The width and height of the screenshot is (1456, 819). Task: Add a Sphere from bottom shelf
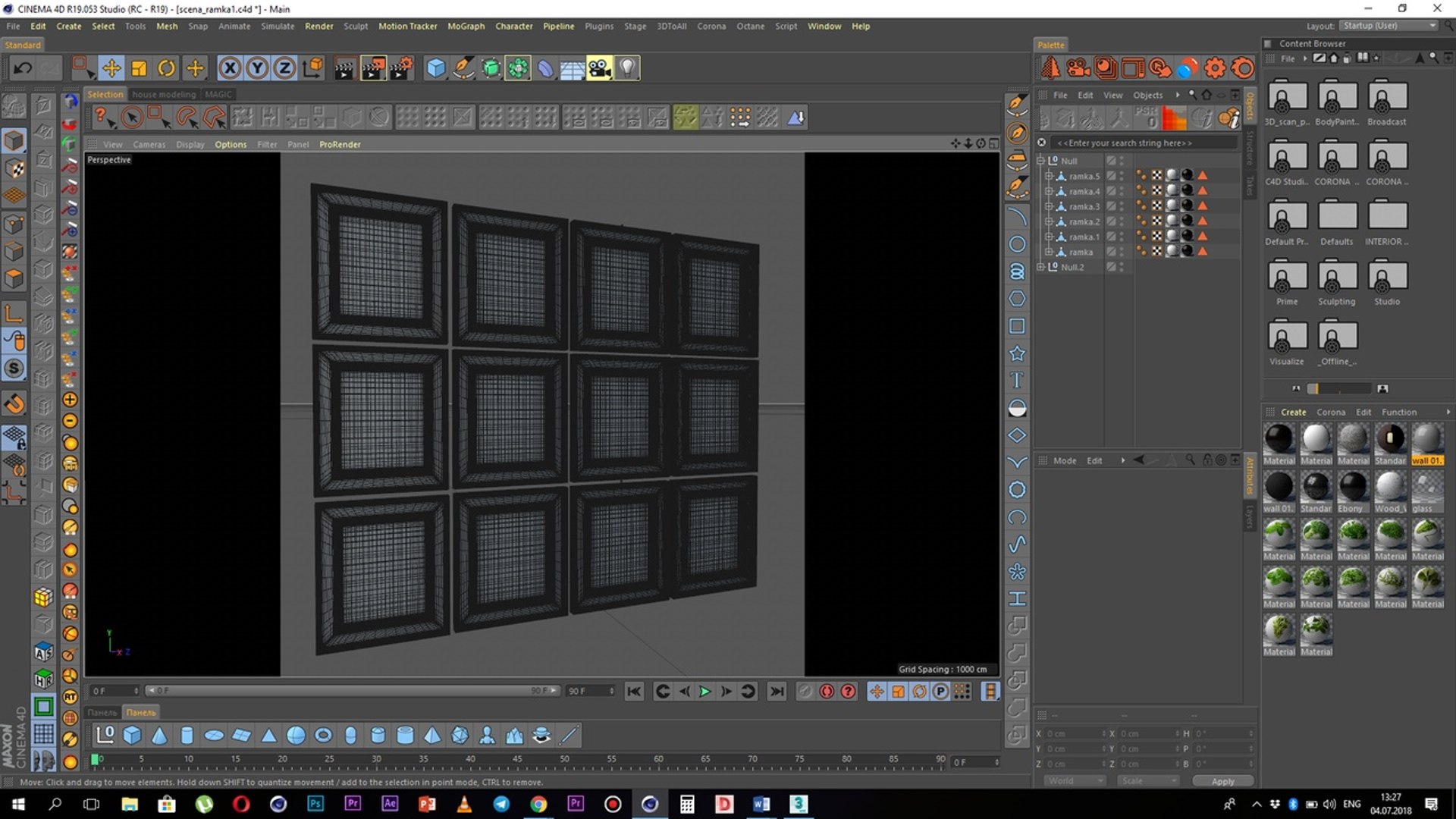point(296,735)
